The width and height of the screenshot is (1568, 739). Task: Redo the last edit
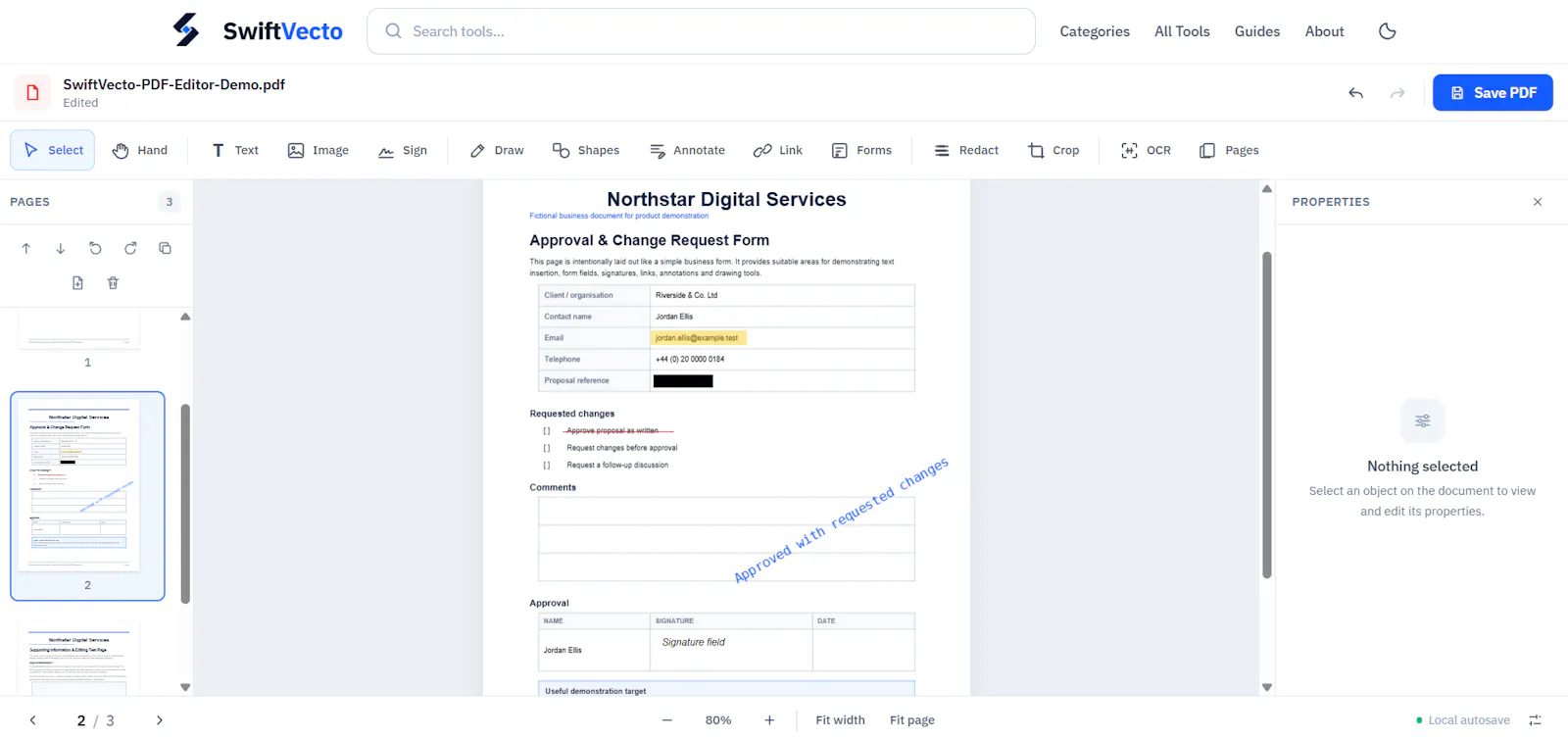[x=1397, y=93]
